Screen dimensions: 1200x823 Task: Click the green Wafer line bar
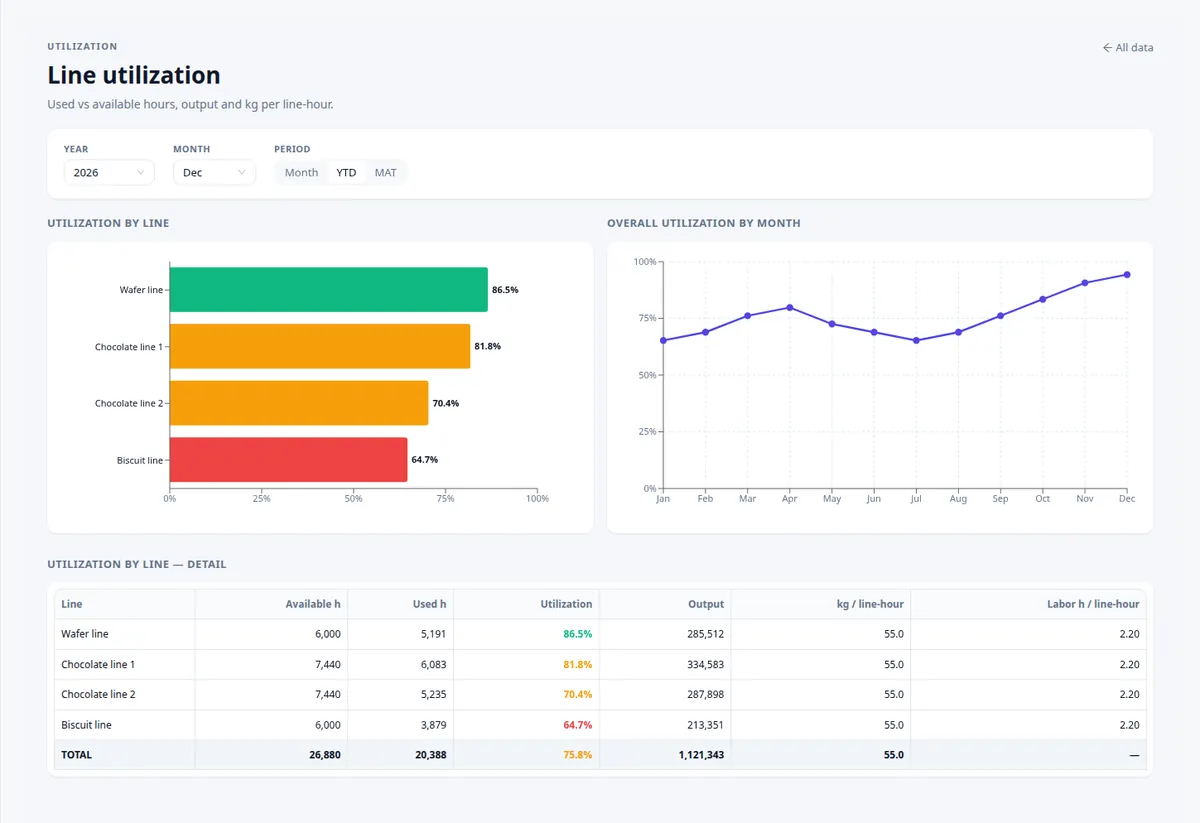[329, 289]
